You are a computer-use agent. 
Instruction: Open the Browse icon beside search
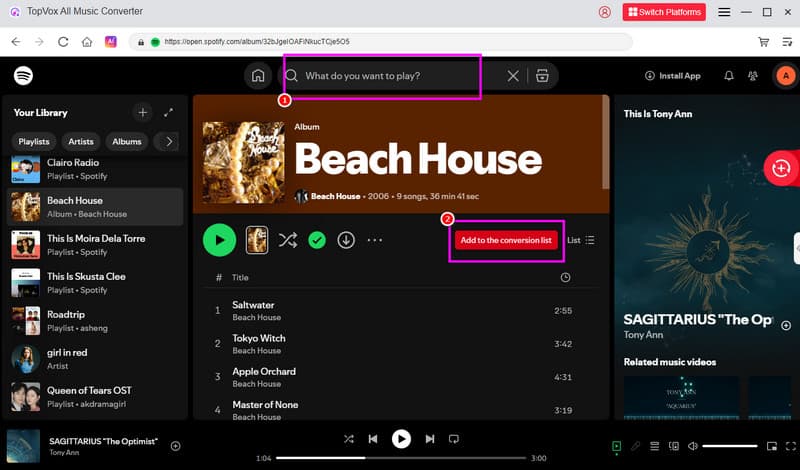542,76
